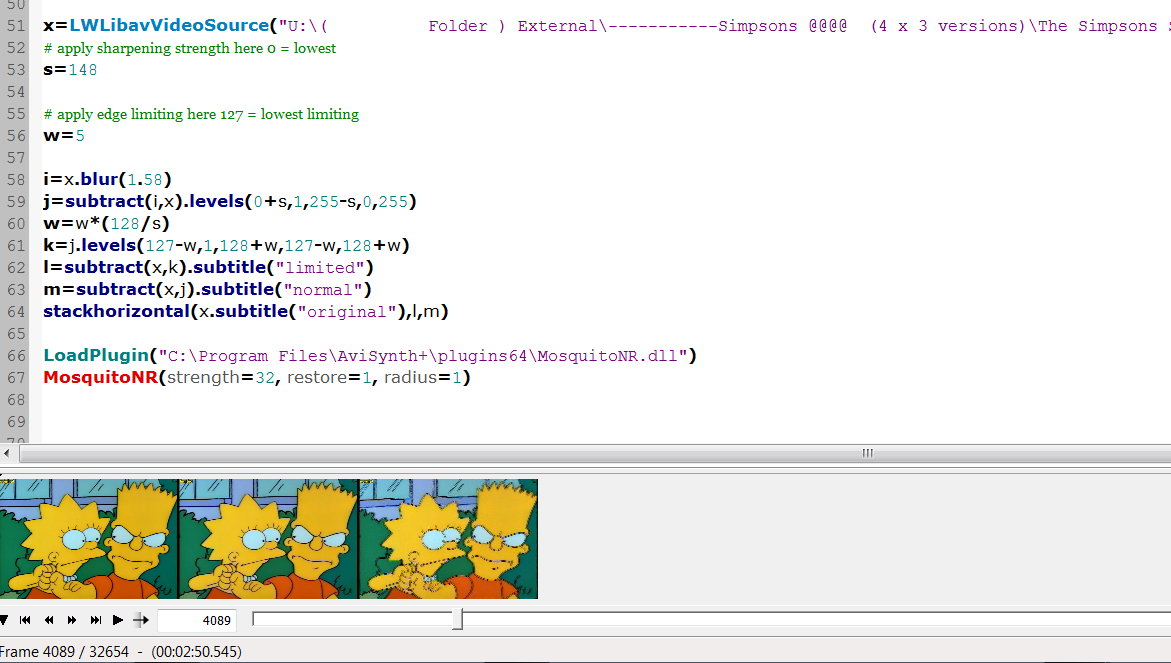This screenshot has width=1171, height=663.
Task: Click line number 64 in the gutter
Action: [x=16, y=311]
